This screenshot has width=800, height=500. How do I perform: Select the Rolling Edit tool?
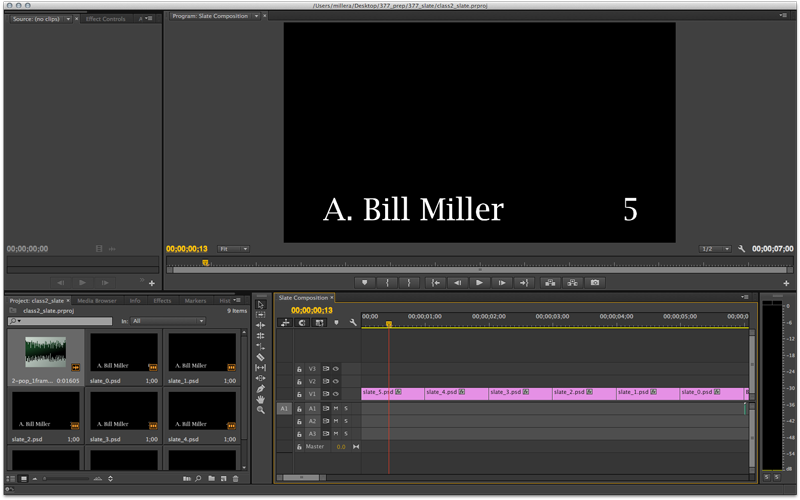click(261, 336)
